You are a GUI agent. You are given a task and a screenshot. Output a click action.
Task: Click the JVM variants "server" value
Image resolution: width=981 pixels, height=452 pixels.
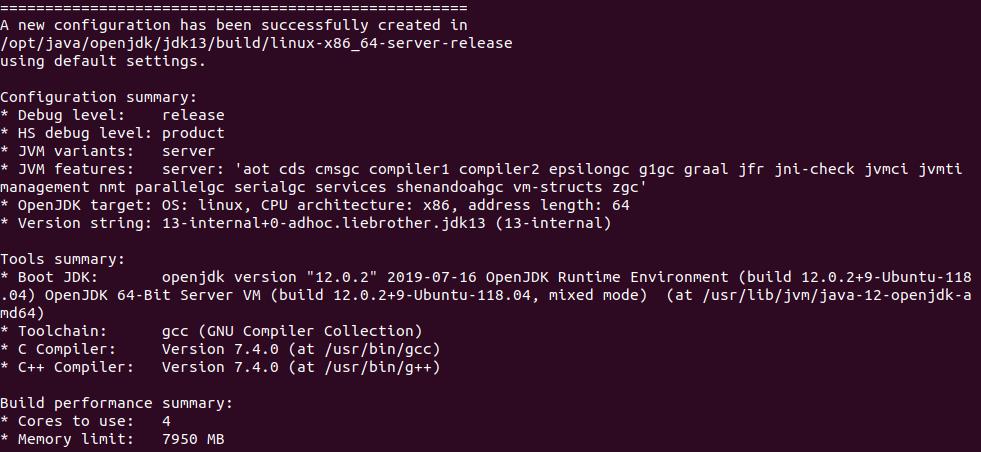pyautogui.click(x=188, y=151)
